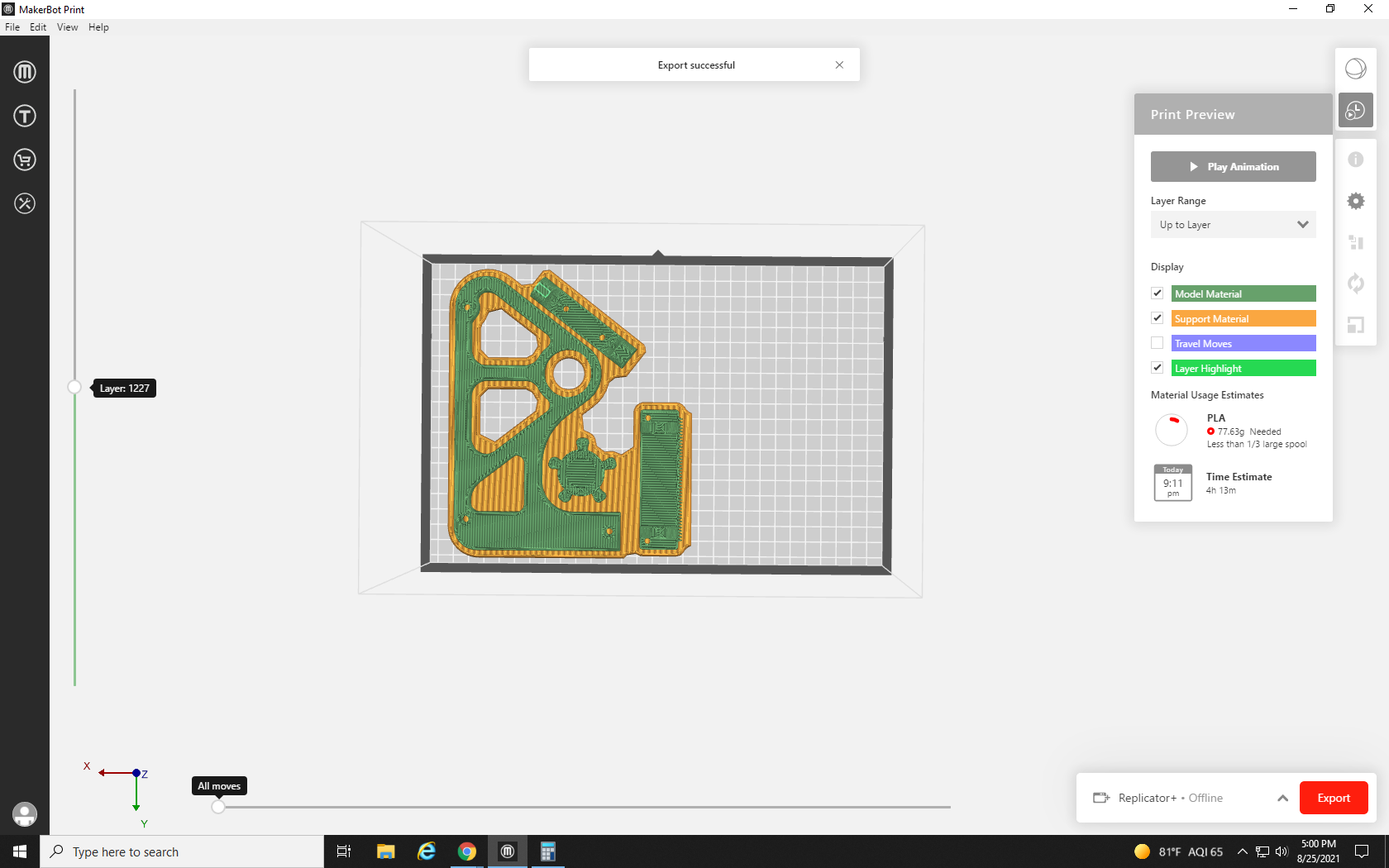1389x868 pixels.
Task: Click the weather 81°F AQI 65 widget
Action: click(1178, 851)
